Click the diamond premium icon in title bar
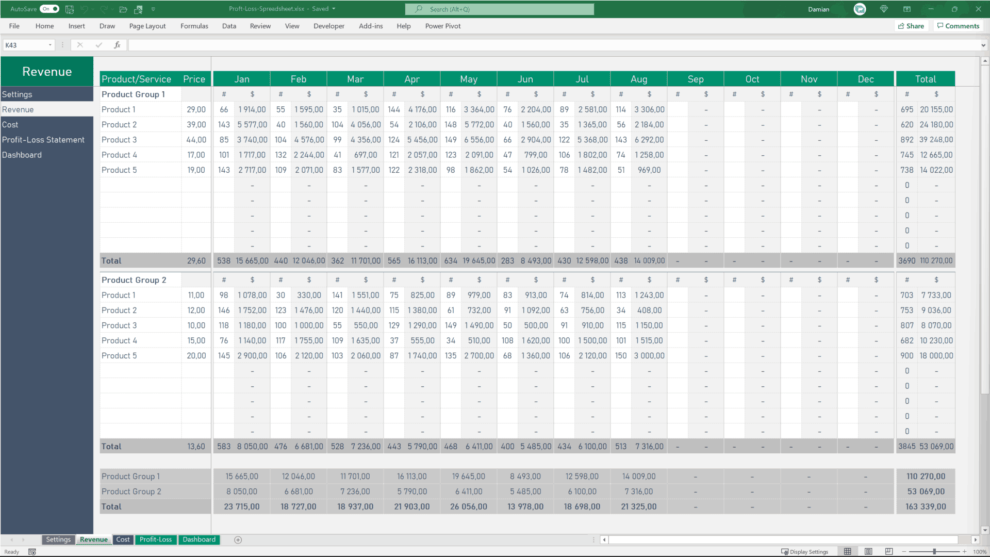The height and width of the screenshot is (557, 990). pyautogui.click(x=883, y=9)
